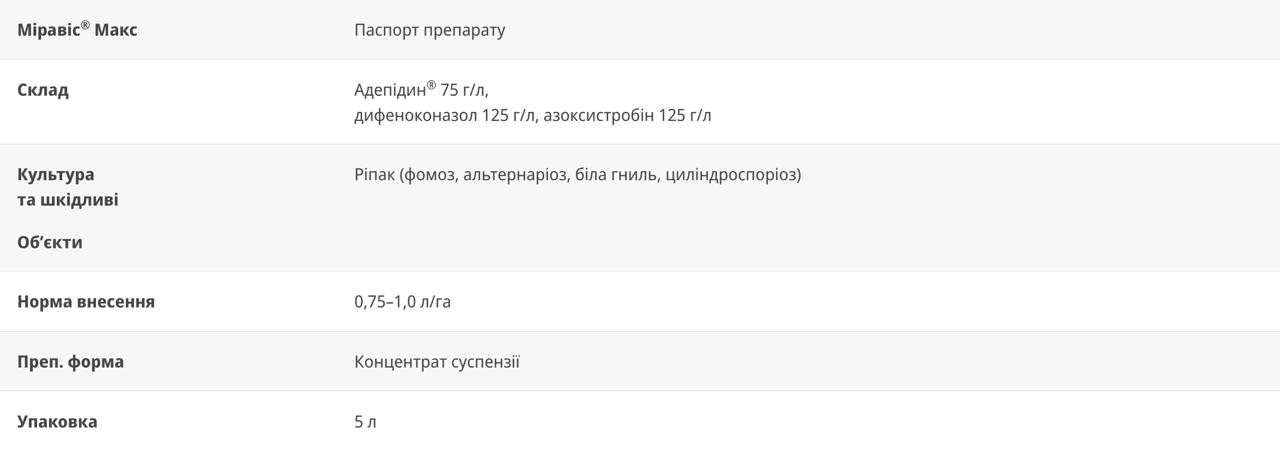
Task: Click the Концентрат суспензії value
Action: 437,362
